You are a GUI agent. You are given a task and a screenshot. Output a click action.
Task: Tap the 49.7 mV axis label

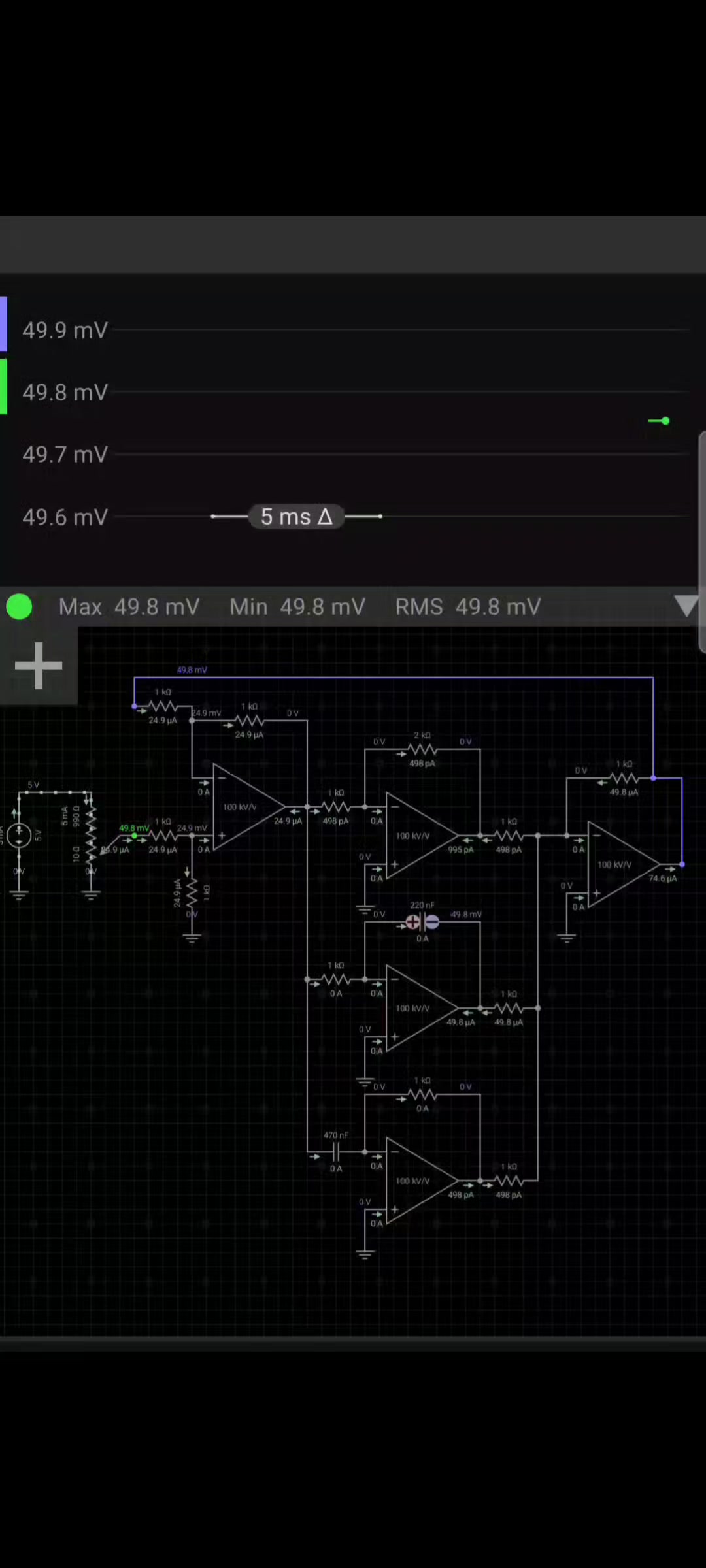point(65,454)
